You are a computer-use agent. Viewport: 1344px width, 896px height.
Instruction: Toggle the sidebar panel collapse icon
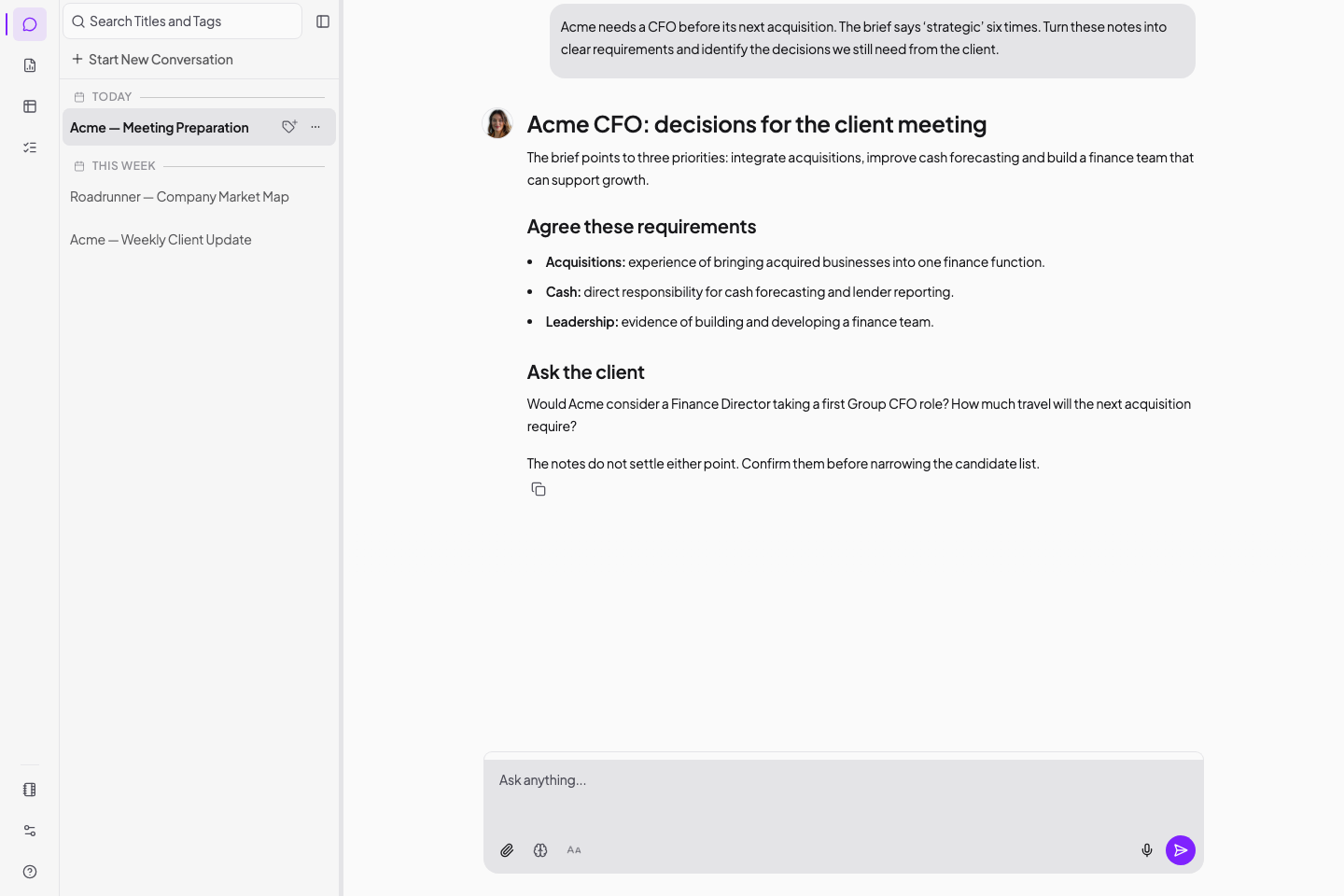323,21
